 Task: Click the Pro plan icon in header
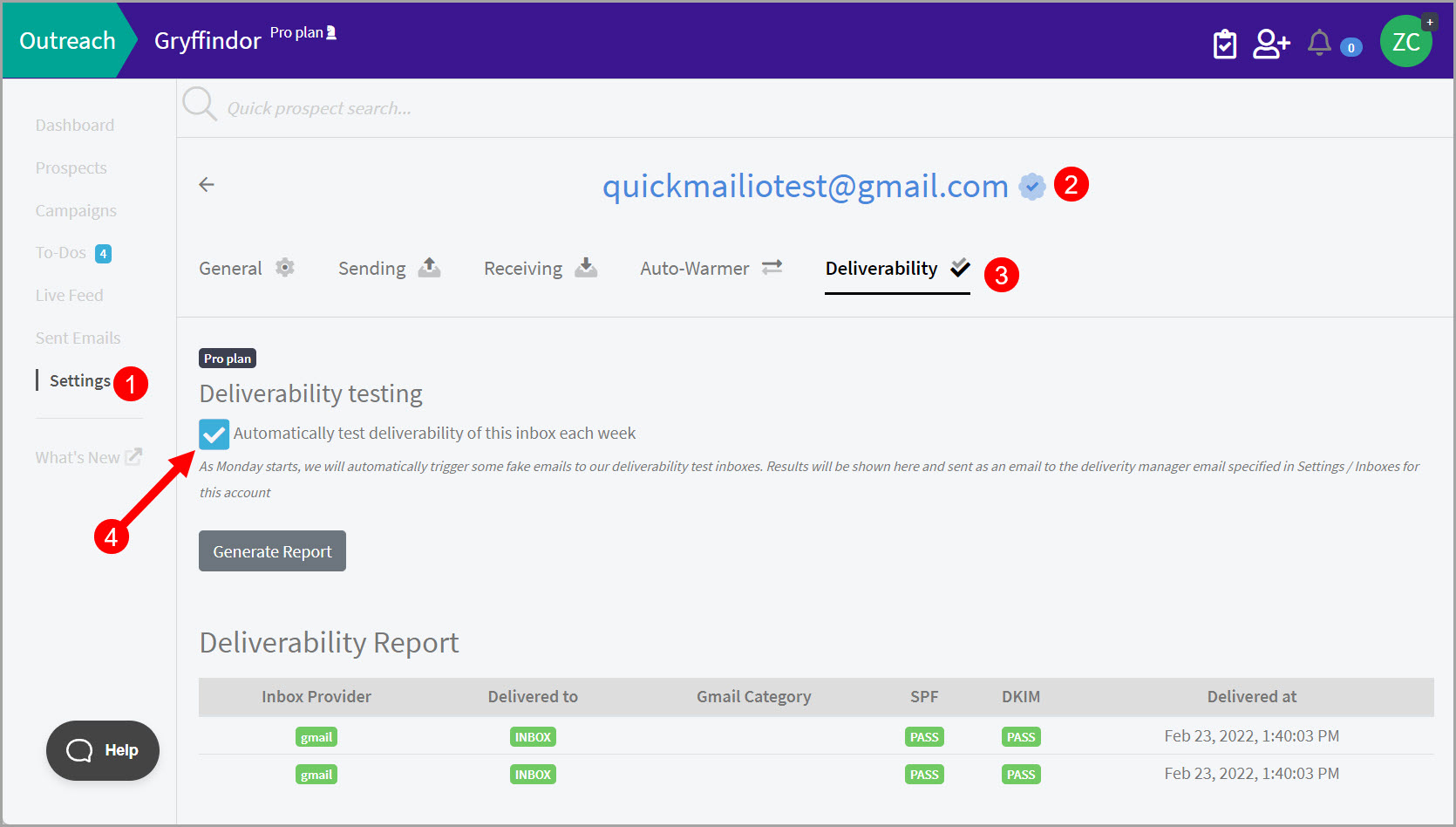tap(331, 33)
